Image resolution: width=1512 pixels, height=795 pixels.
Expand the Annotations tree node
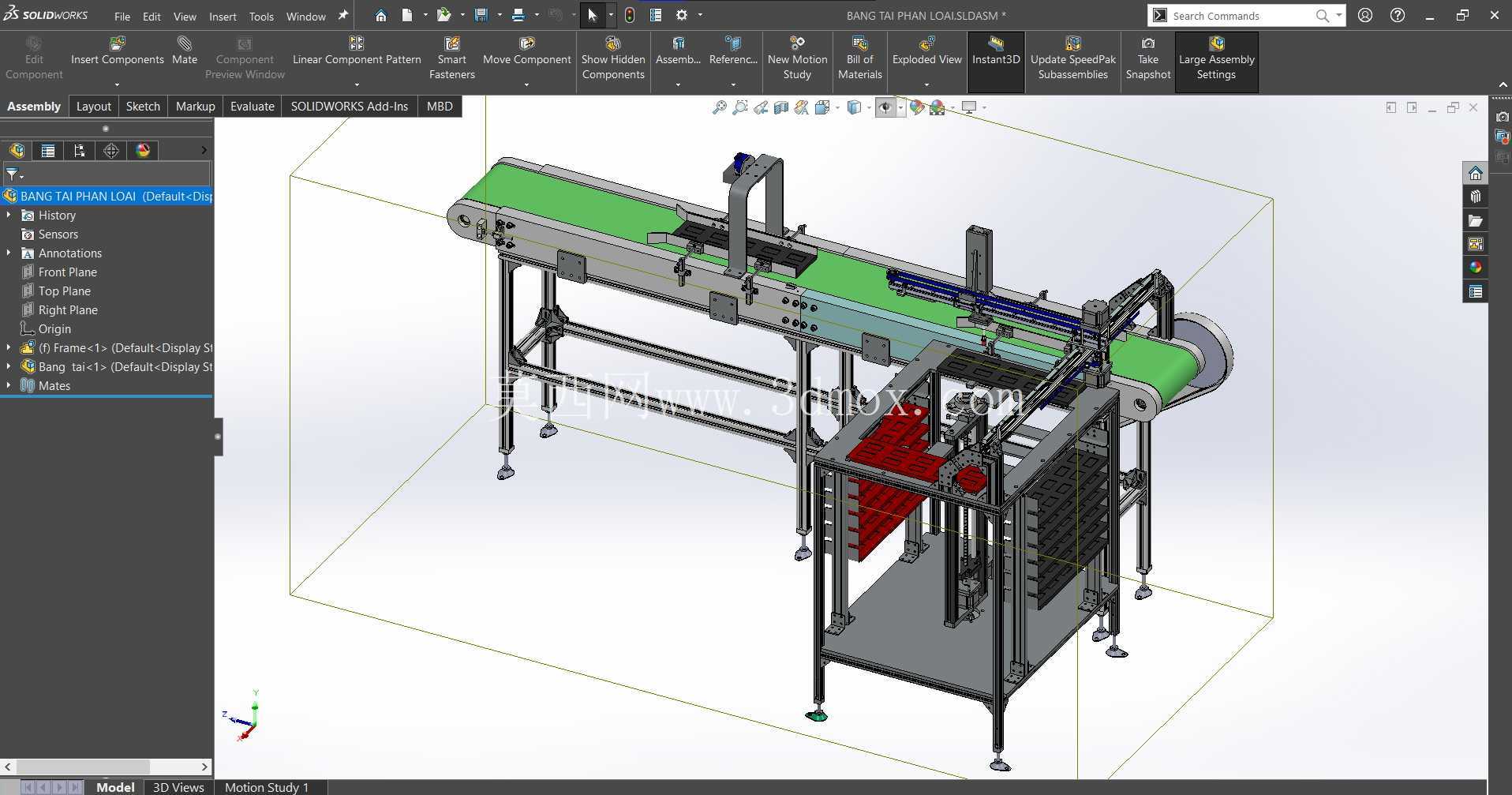9,253
